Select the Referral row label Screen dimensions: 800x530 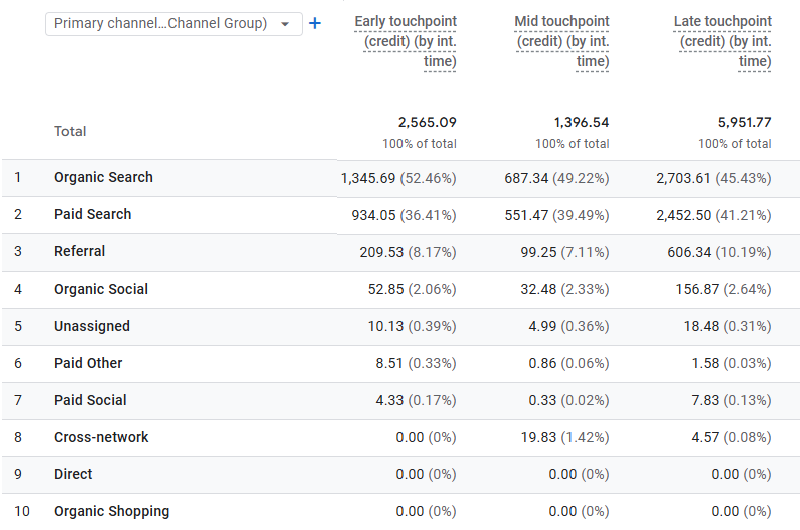pyautogui.click(x=80, y=251)
